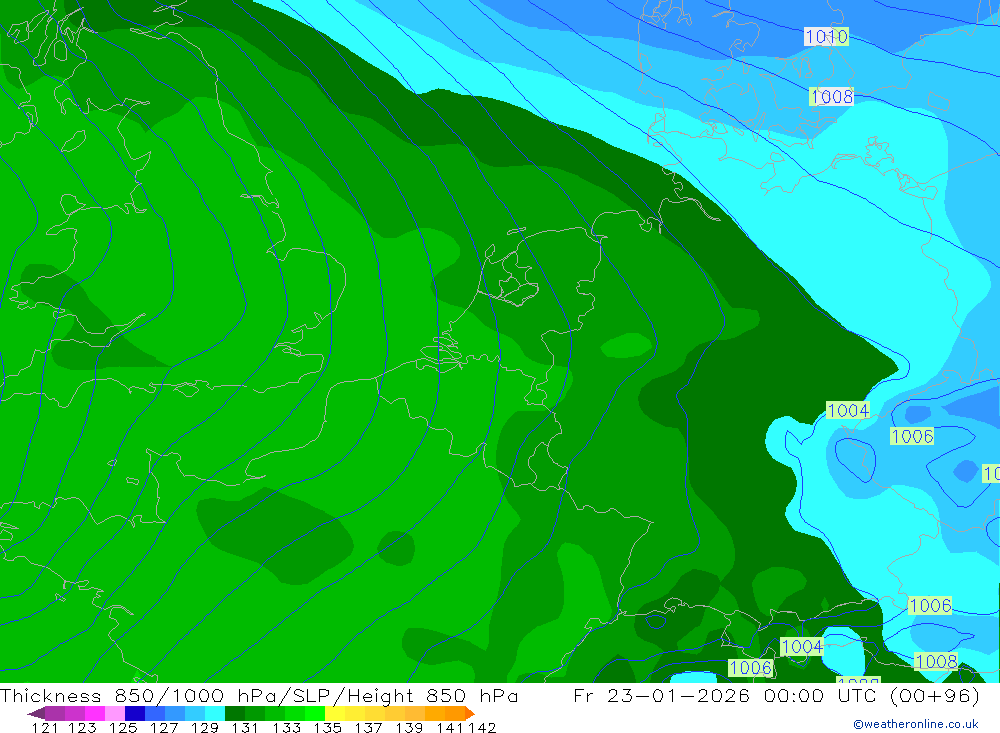Pick the light pink legend swatch
1000x733 pixels.
115,713
